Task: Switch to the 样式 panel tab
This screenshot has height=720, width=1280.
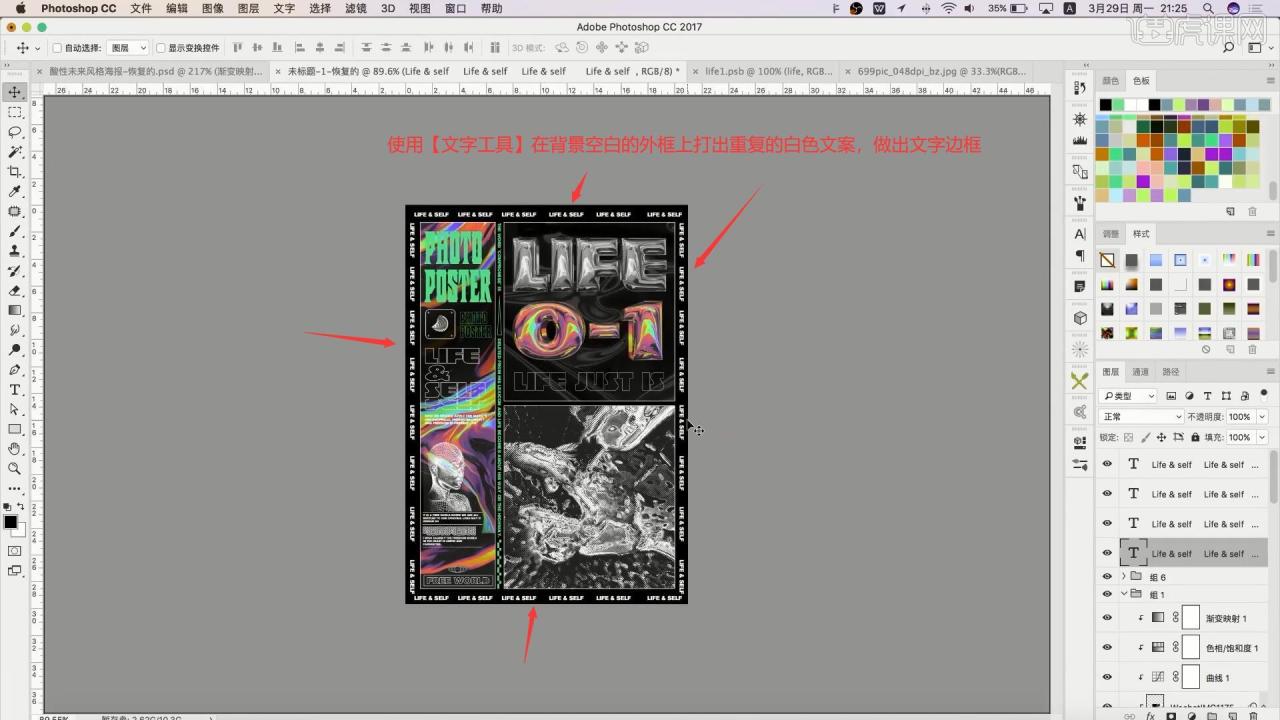Action: click(x=1141, y=234)
